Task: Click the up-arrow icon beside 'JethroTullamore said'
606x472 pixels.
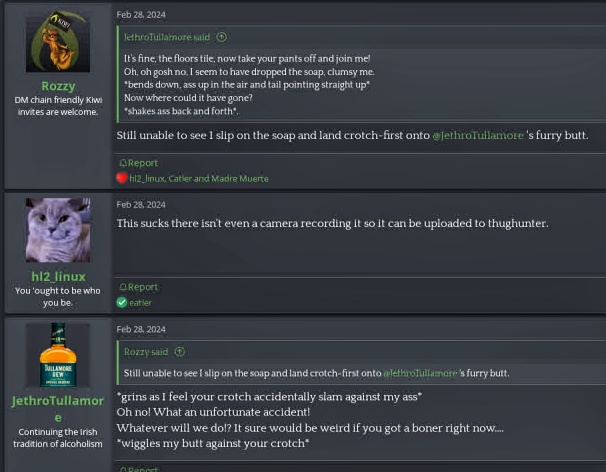Action: coord(222,37)
